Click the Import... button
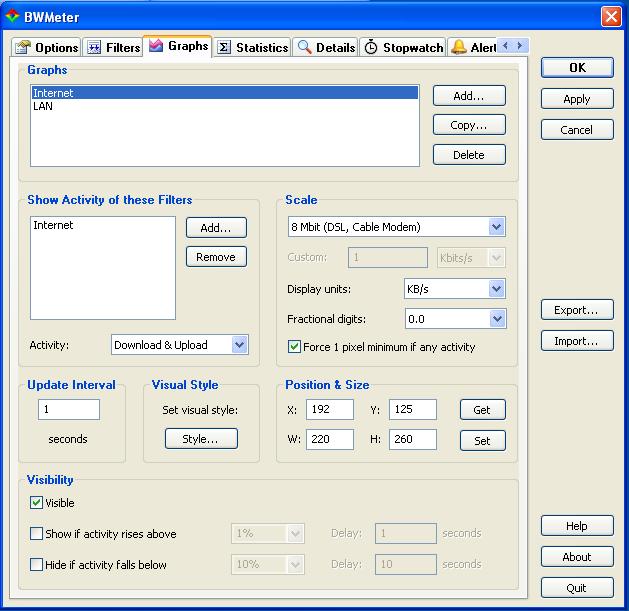 [x=577, y=341]
